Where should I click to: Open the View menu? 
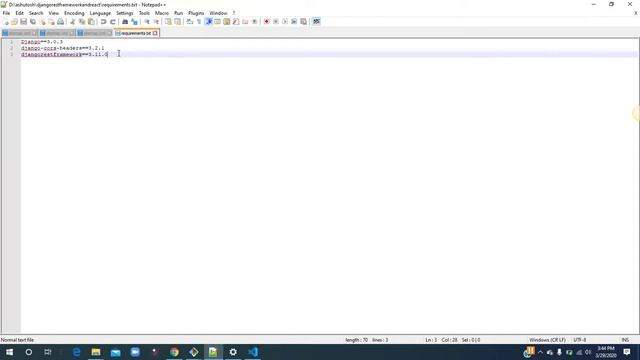click(53, 13)
